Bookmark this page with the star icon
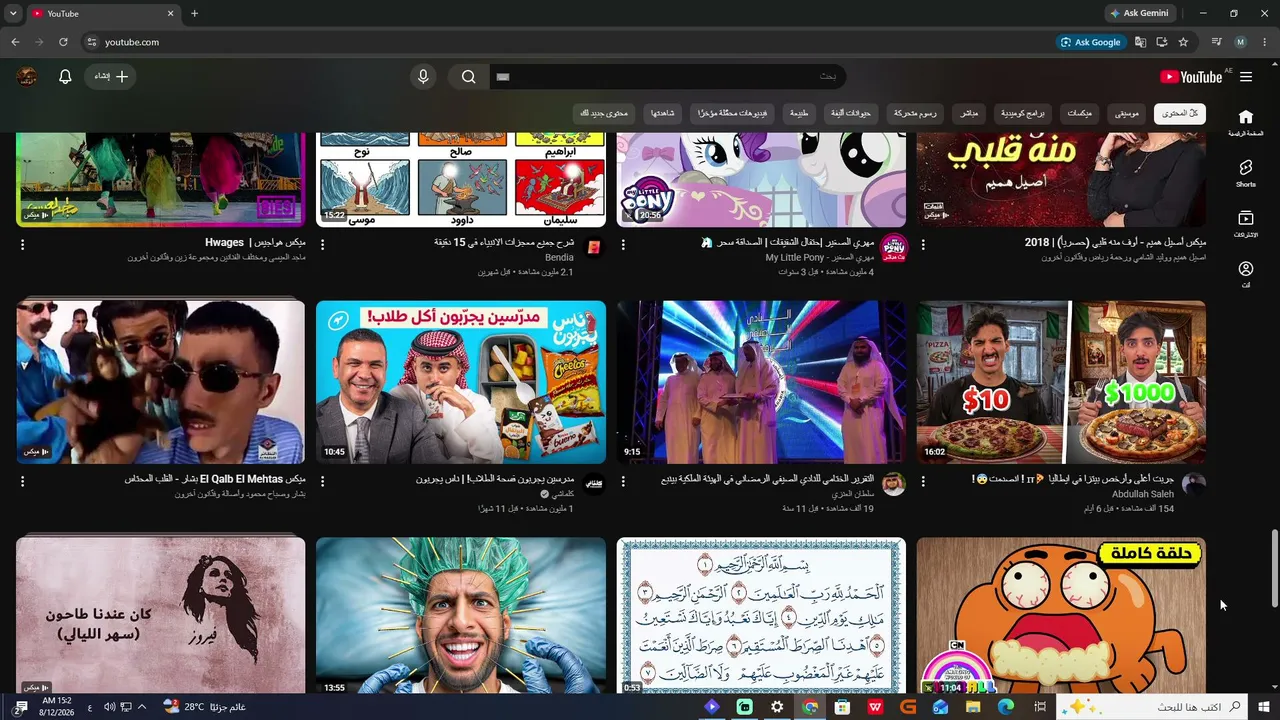1280x720 pixels. point(1183,42)
